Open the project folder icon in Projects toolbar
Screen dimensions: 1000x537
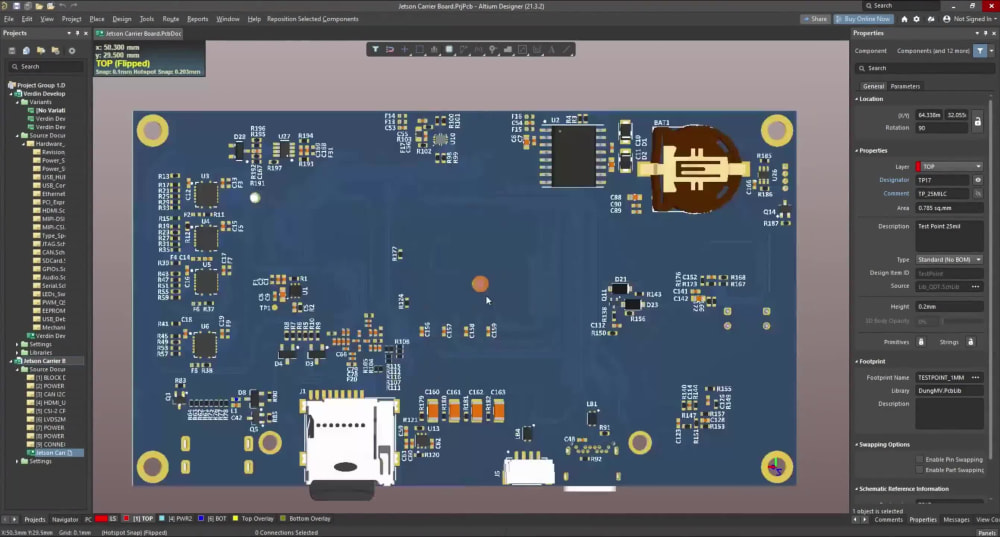point(41,50)
